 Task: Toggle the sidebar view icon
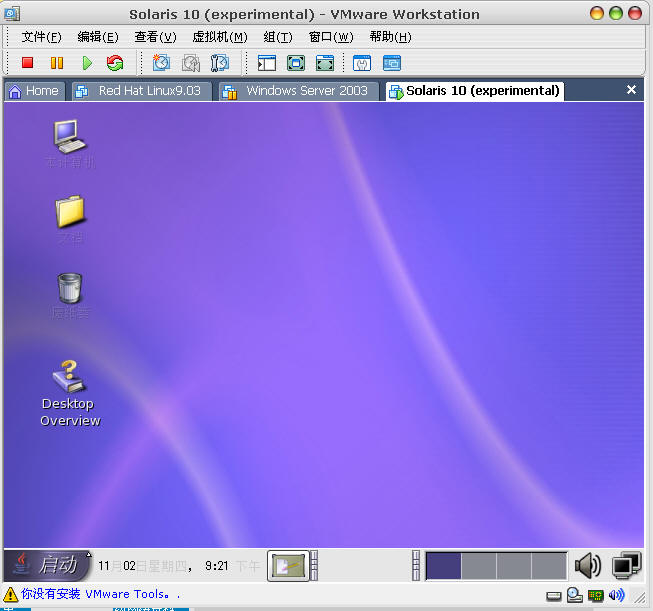267,63
